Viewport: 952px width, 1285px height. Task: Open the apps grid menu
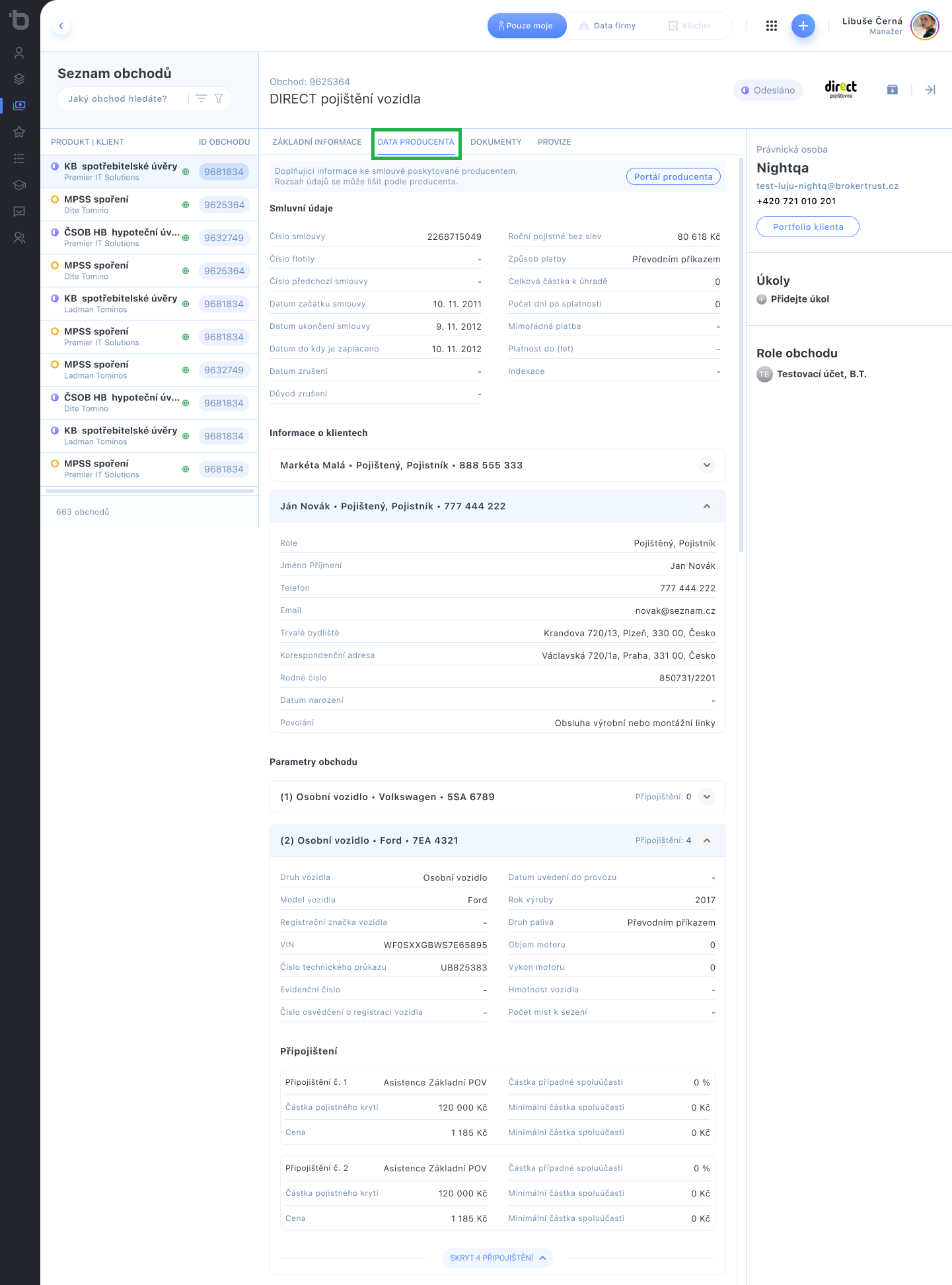point(772,26)
